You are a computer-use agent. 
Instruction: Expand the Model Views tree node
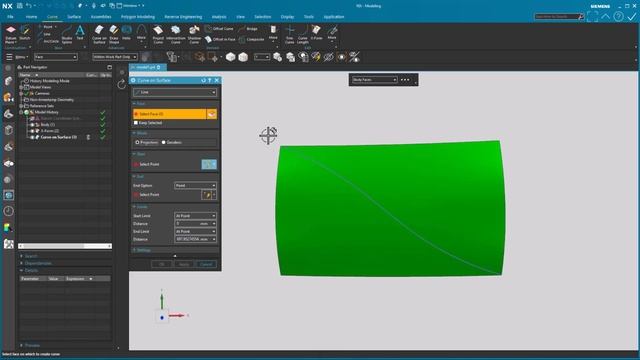[x=21, y=87]
